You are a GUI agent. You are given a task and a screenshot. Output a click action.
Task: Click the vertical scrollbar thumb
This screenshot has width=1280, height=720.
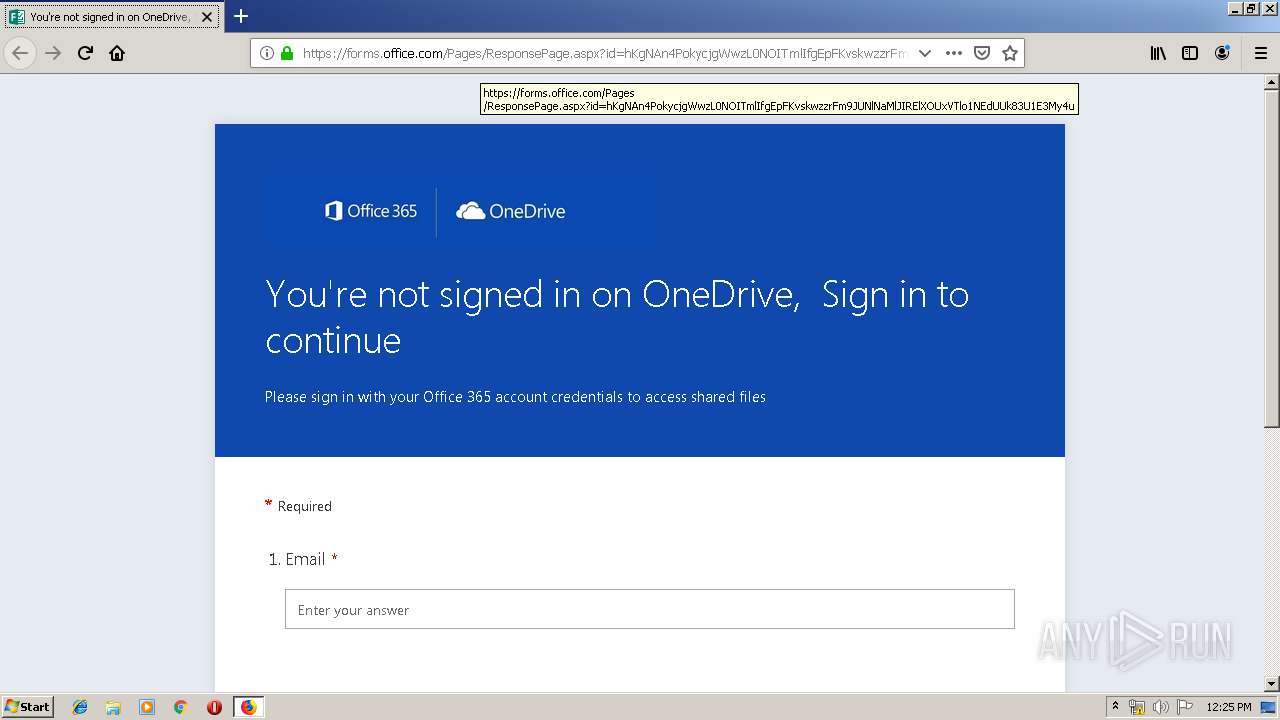click(x=1272, y=260)
